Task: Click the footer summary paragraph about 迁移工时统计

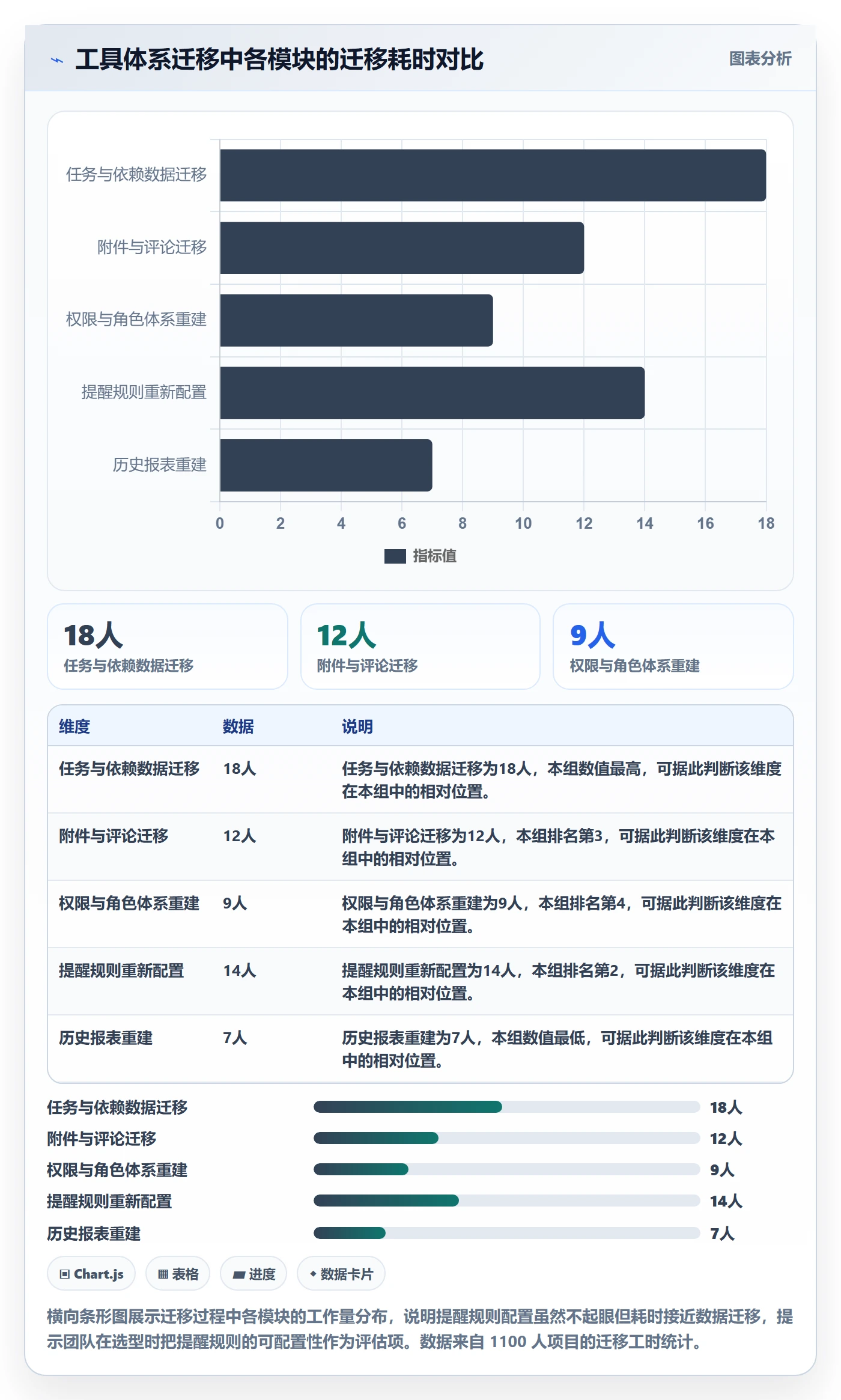Action: pyautogui.click(x=421, y=1329)
